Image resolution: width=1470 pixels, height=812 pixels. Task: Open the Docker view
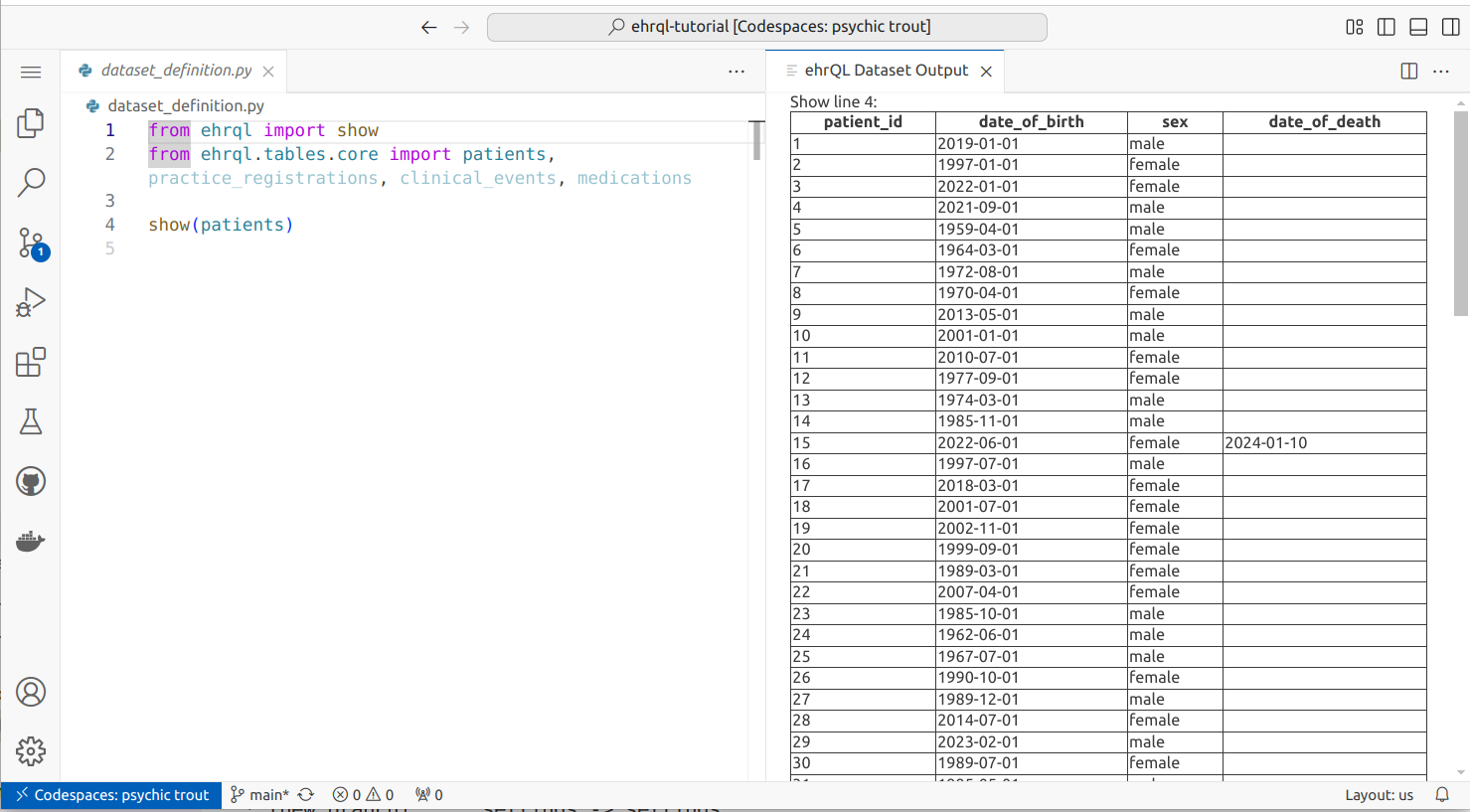point(30,540)
